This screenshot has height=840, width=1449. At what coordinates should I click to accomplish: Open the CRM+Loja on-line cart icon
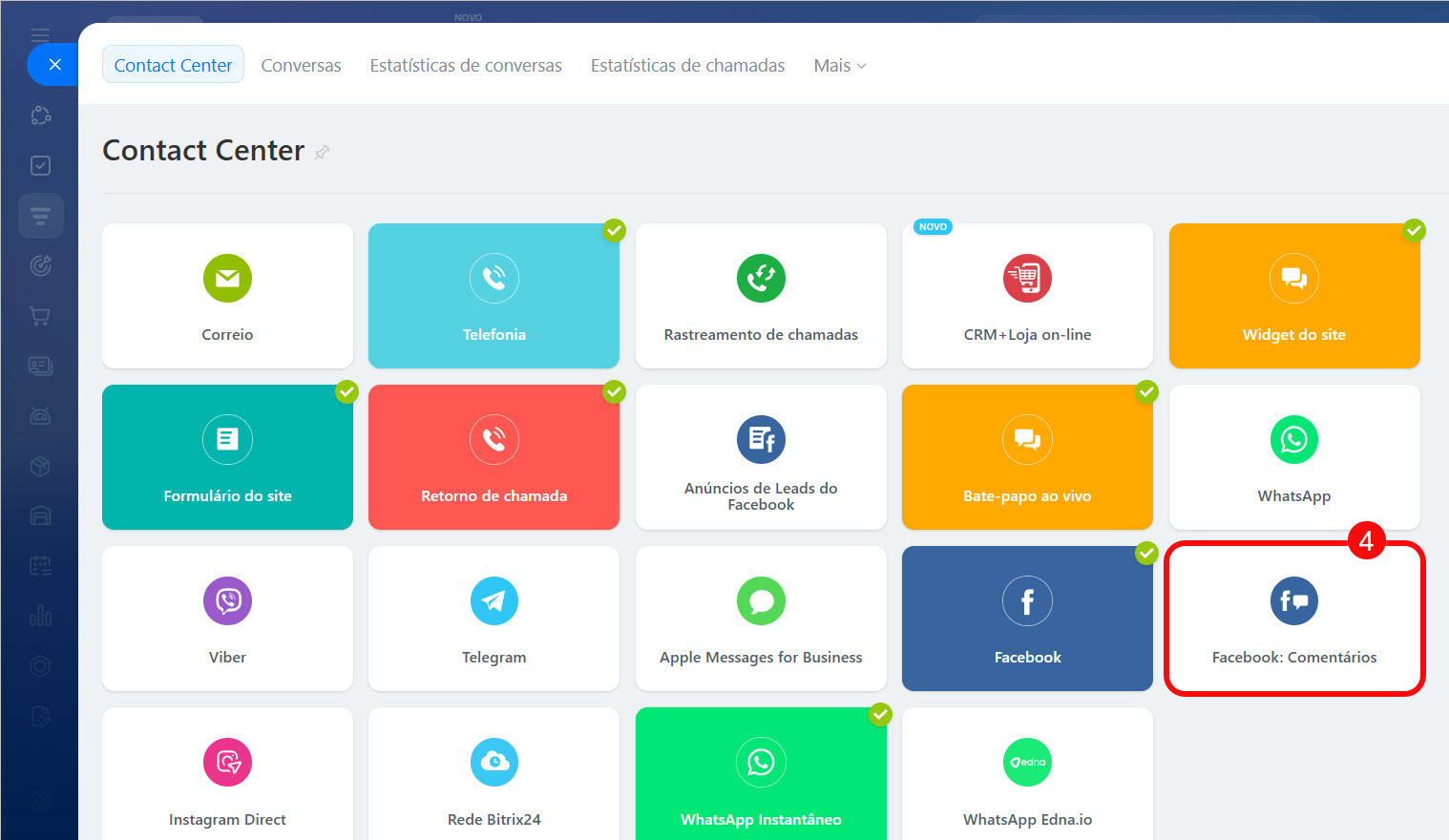(1027, 278)
